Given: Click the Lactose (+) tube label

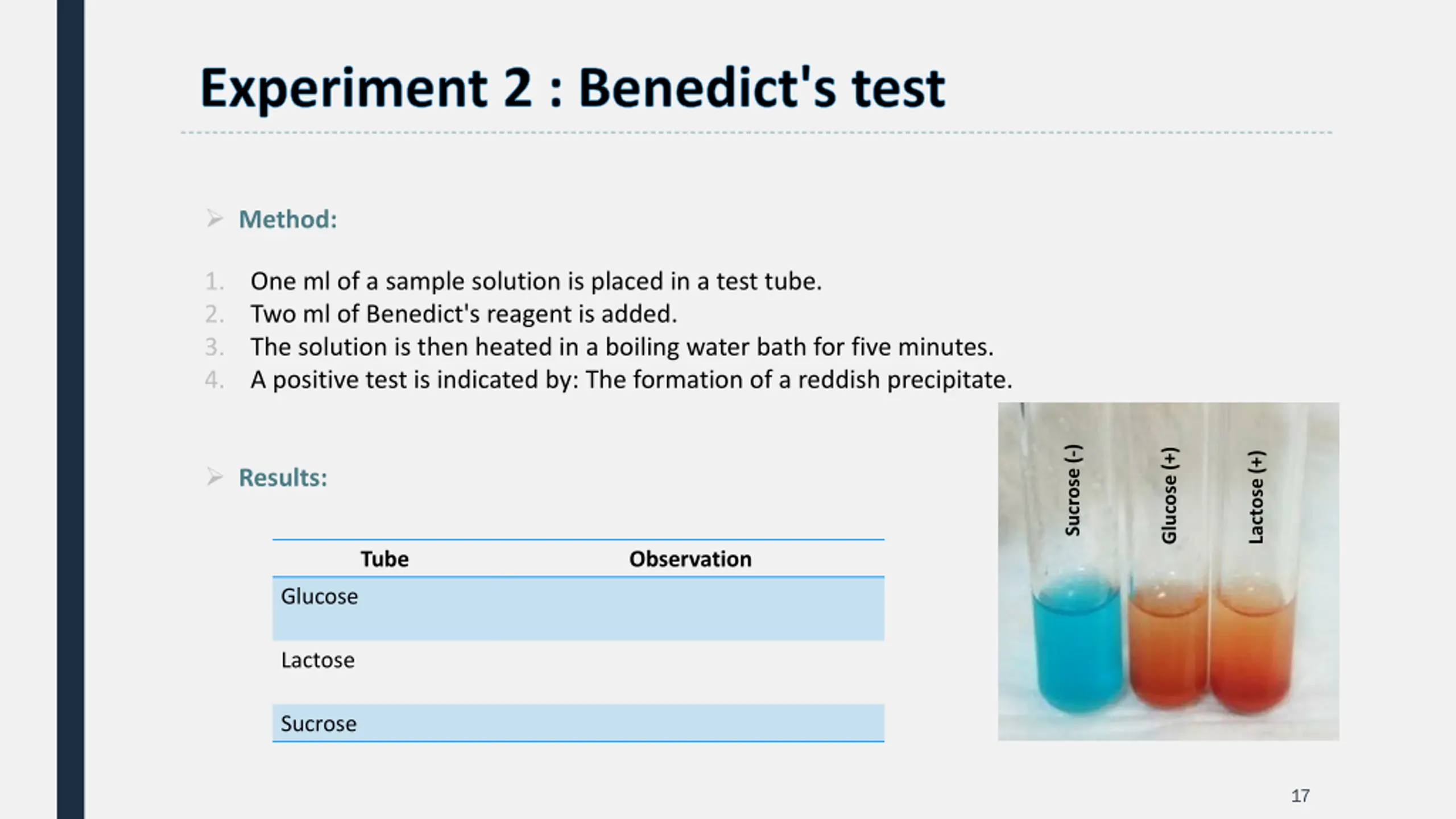Looking at the screenshot, I should coord(1256,497).
